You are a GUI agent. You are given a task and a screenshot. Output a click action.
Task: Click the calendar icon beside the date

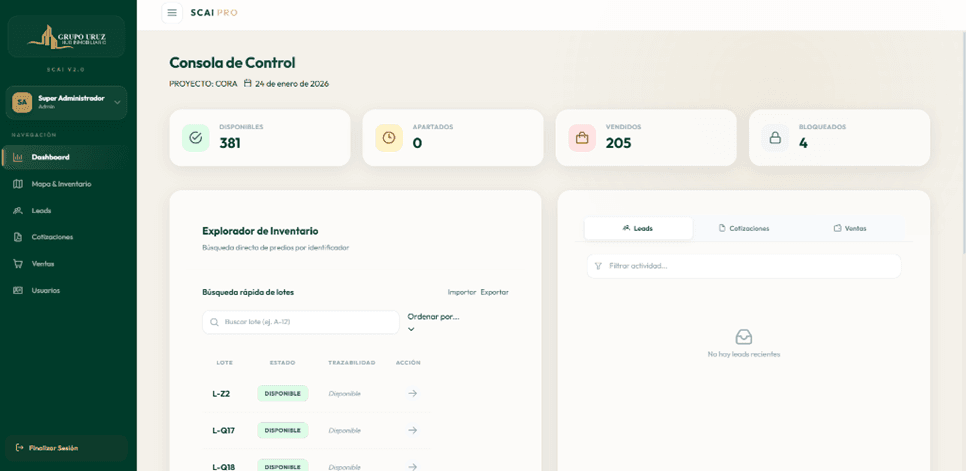pyautogui.click(x=248, y=84)
